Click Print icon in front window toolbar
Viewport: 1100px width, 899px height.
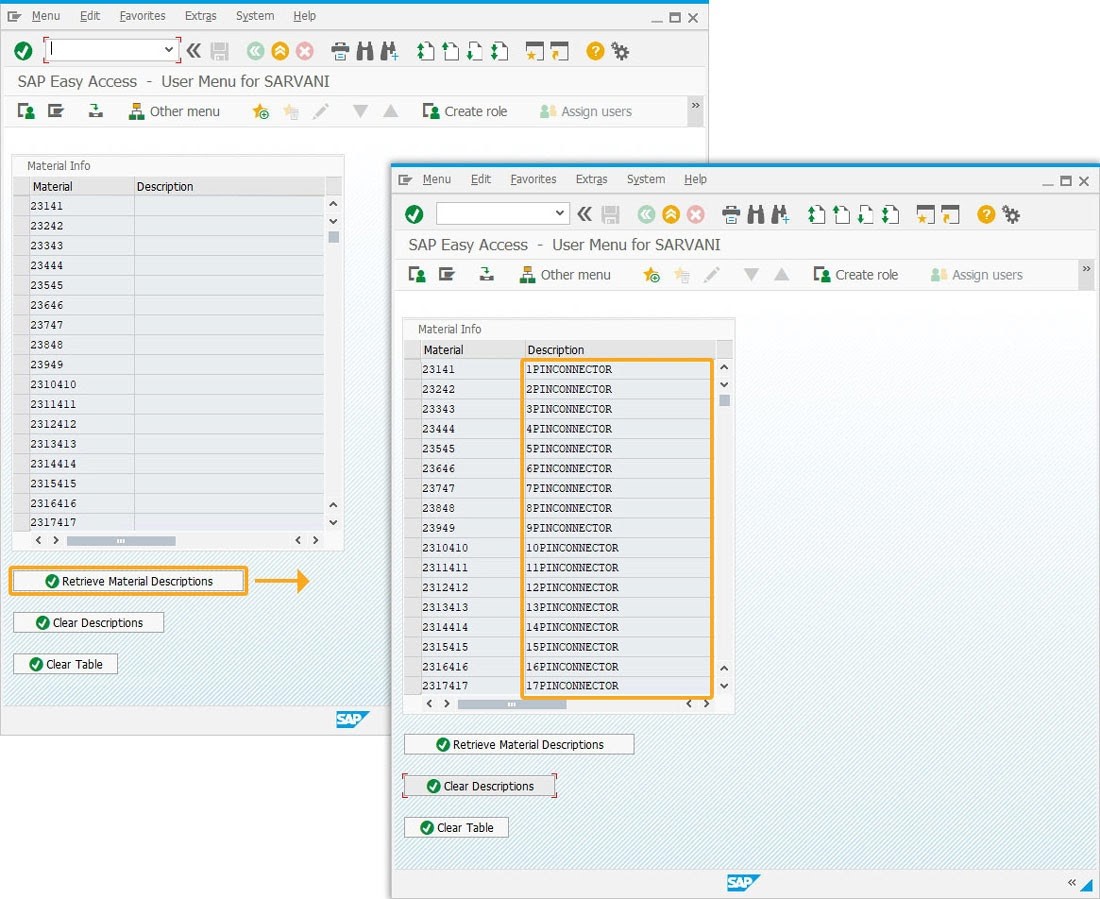click(x=731, y=214)
